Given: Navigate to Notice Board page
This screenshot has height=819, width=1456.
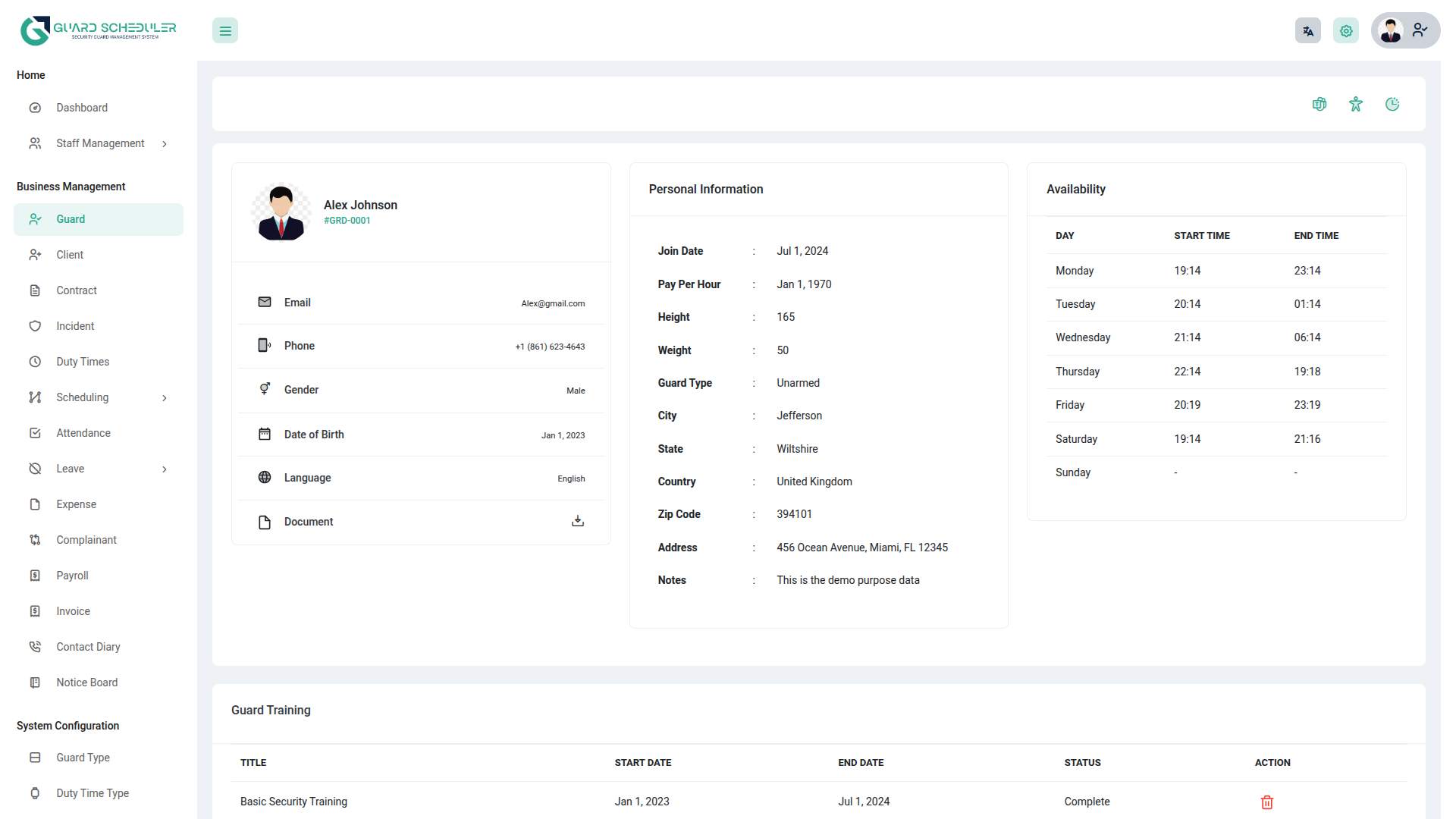Looking at the screenshot, I should coord(86,682).
